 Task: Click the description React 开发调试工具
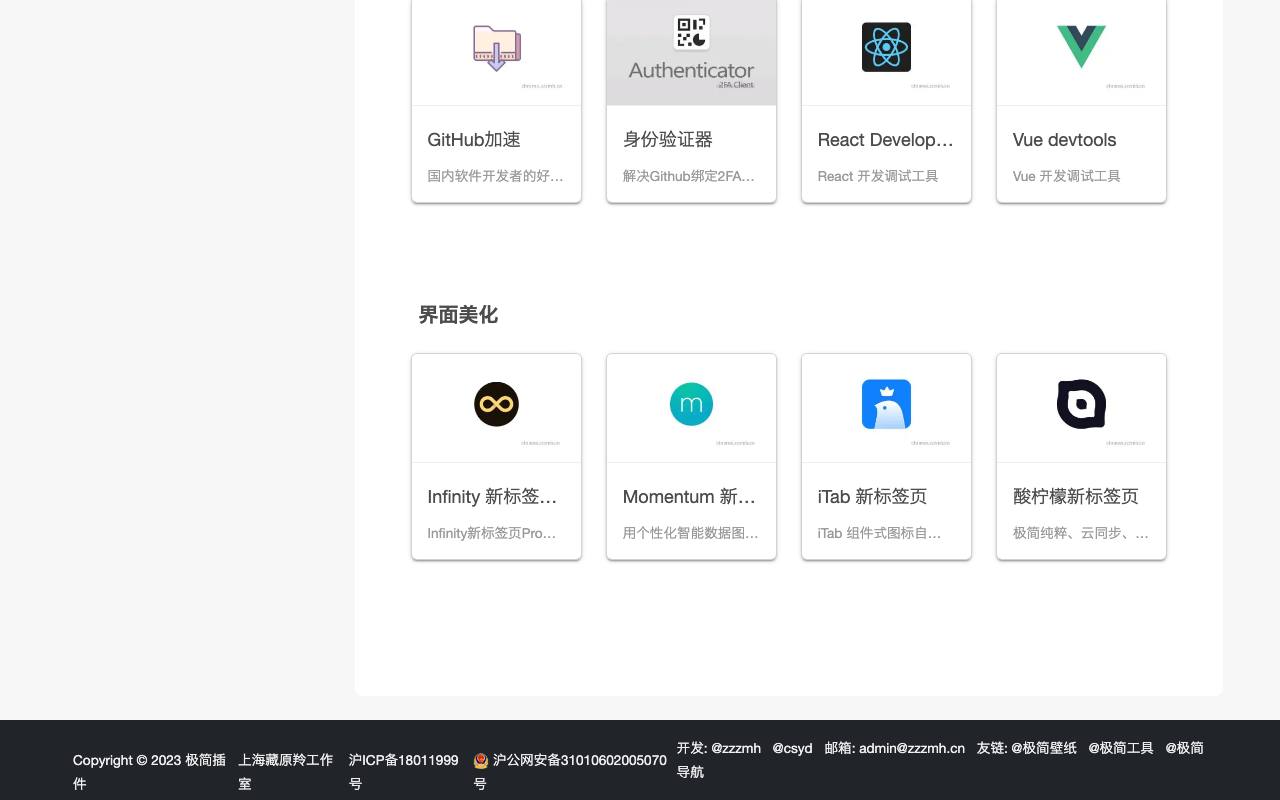click(878, 176)
